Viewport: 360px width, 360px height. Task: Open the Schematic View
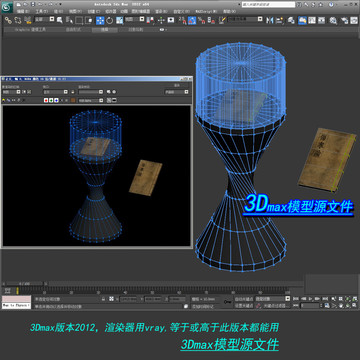point(321,20)
